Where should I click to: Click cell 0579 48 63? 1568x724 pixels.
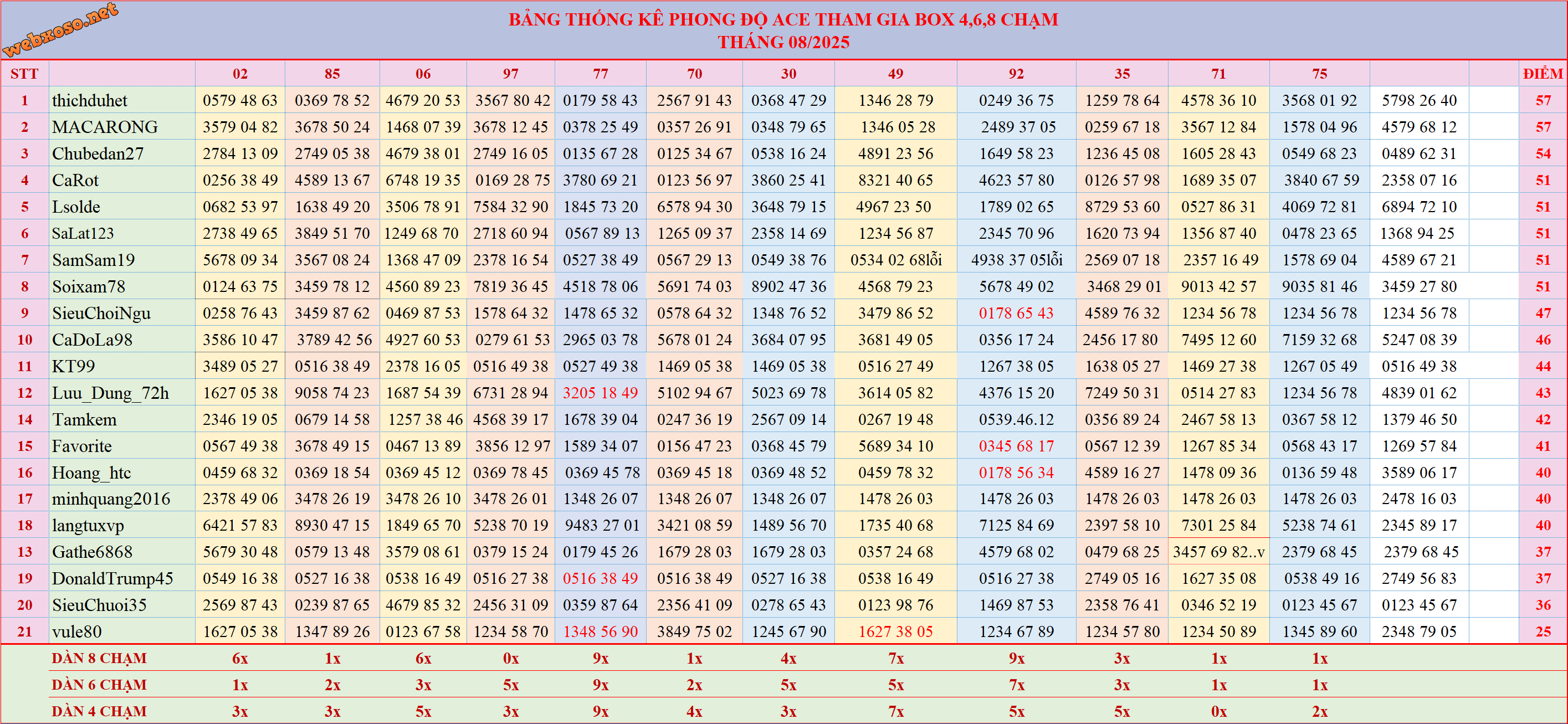point(240,100)
